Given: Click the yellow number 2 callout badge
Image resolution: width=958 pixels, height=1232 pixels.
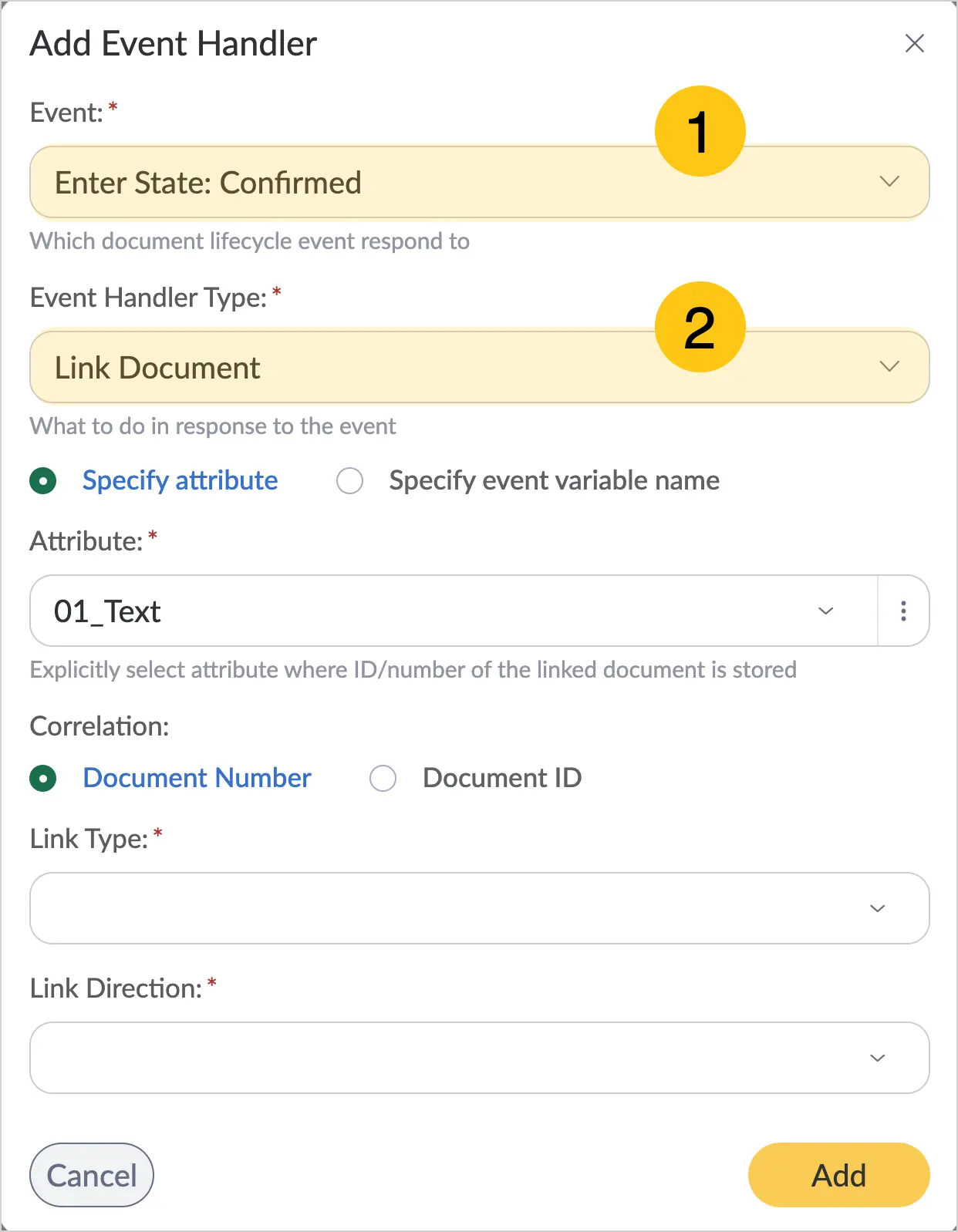Looking at the screenshot, I should pos(700,327).
